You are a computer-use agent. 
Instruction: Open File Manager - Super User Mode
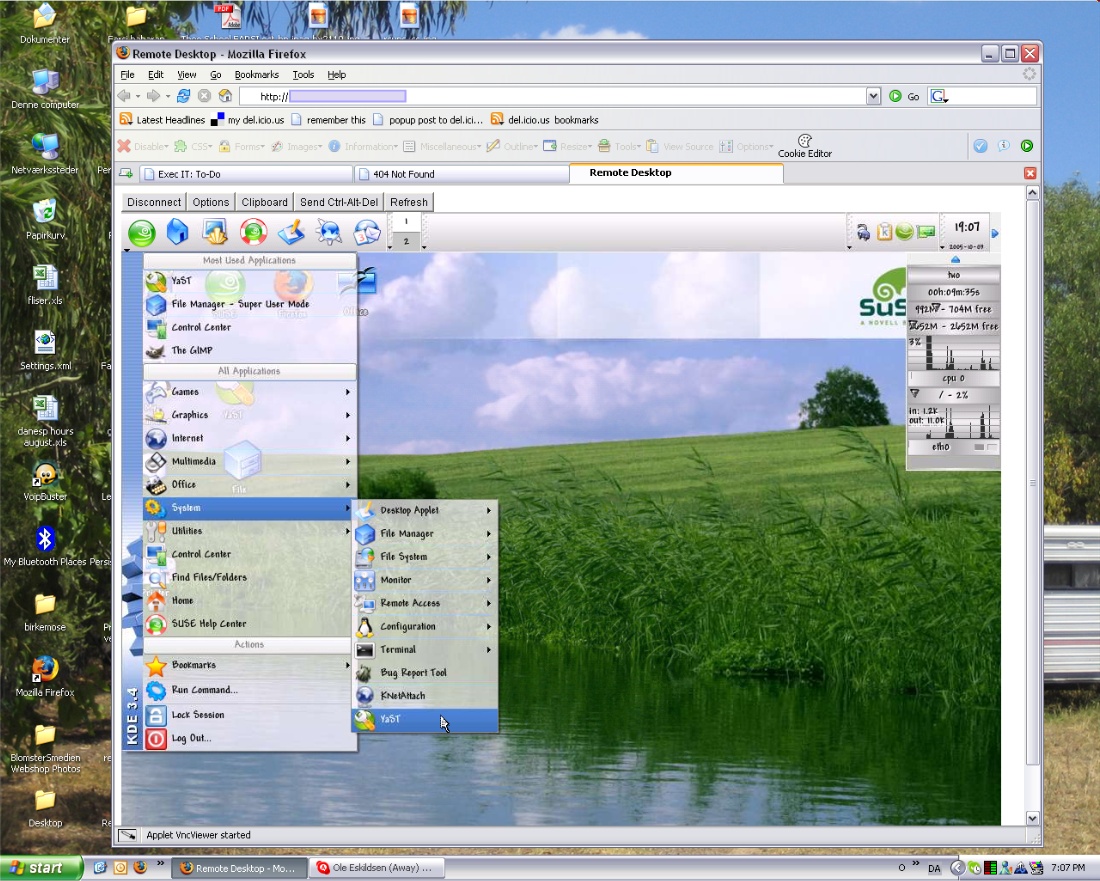[249, 304]
